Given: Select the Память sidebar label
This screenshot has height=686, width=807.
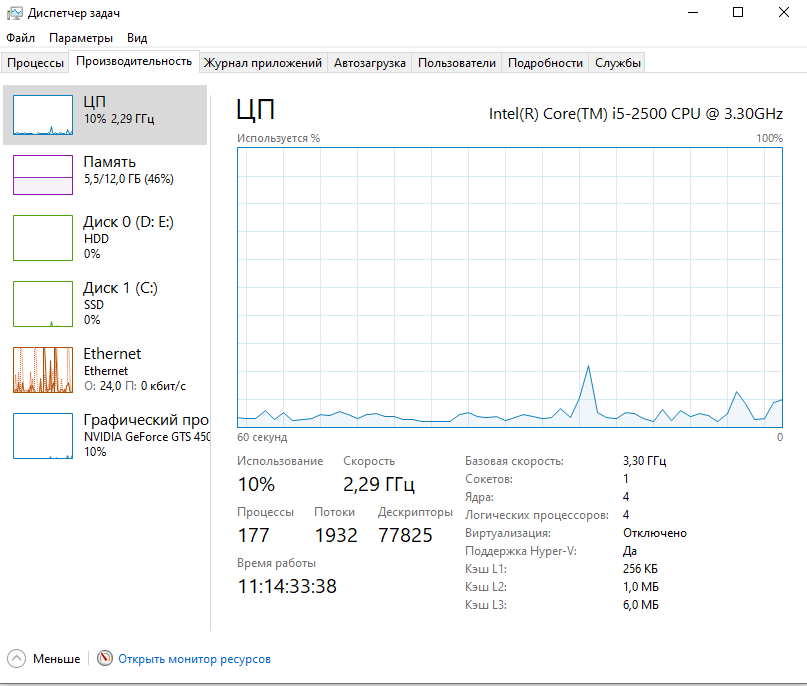Looking at the screenshot, I should (110, 162).
